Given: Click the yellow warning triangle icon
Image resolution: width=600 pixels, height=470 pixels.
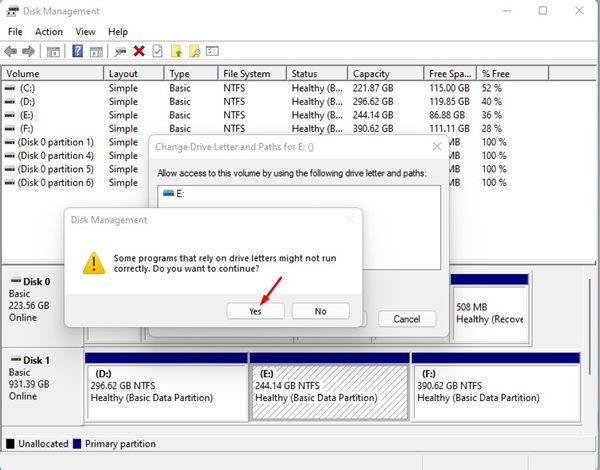Looking at the screenshot, I should (93, 263).
